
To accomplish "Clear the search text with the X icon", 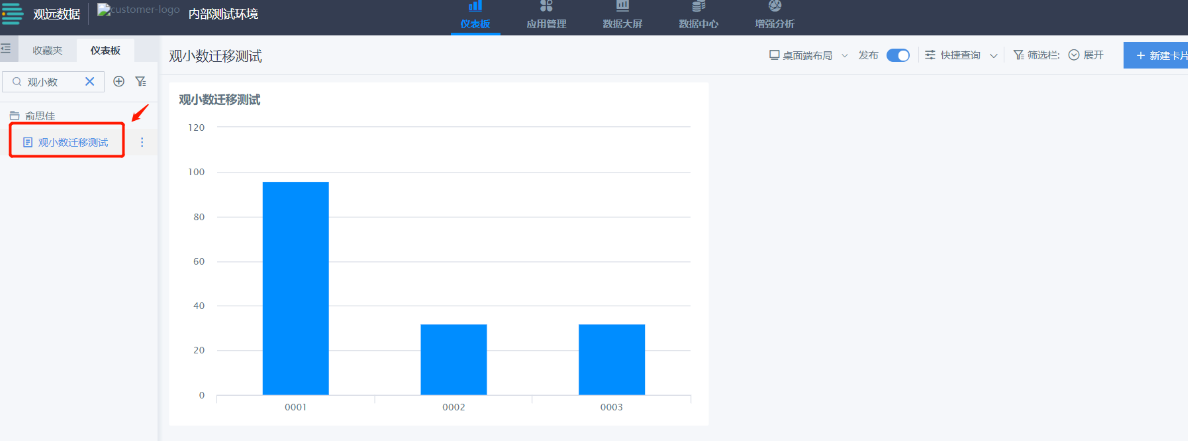I will pyautogui.click(x=89, y=82).
